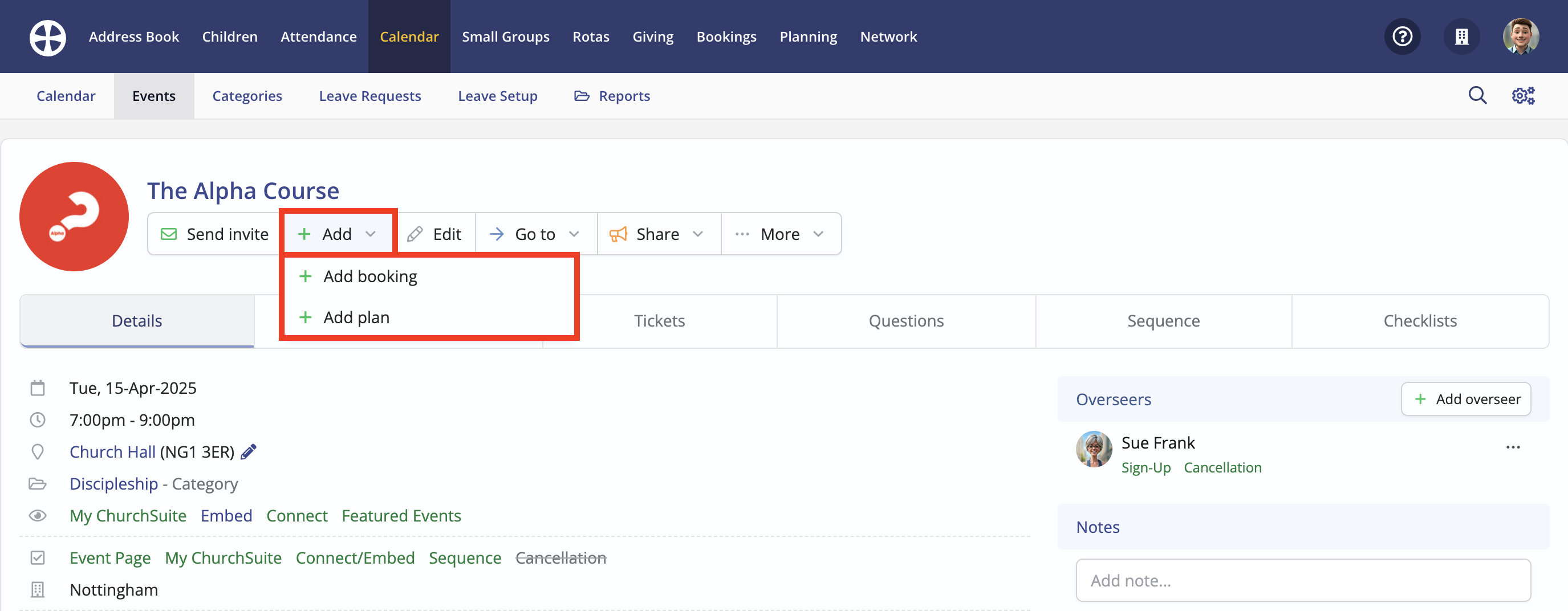Click the Event Page link

pos(110,558)
